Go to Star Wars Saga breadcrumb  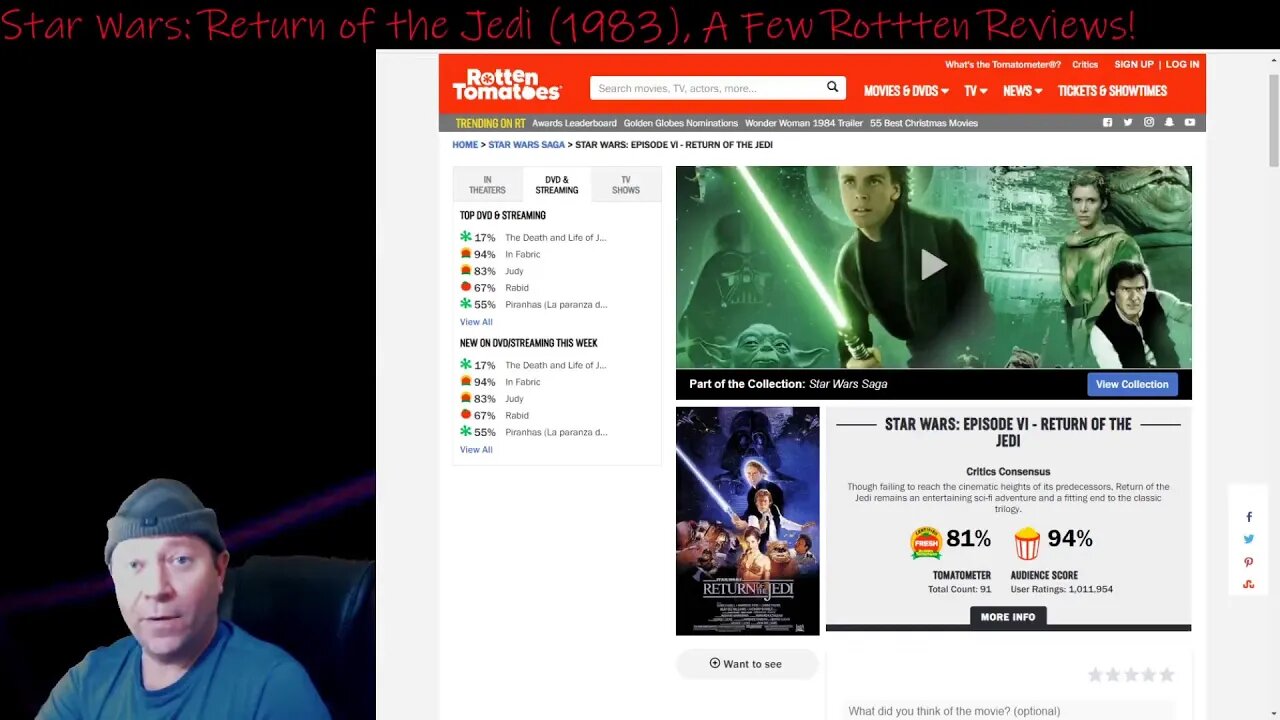[x=526, y=145]
